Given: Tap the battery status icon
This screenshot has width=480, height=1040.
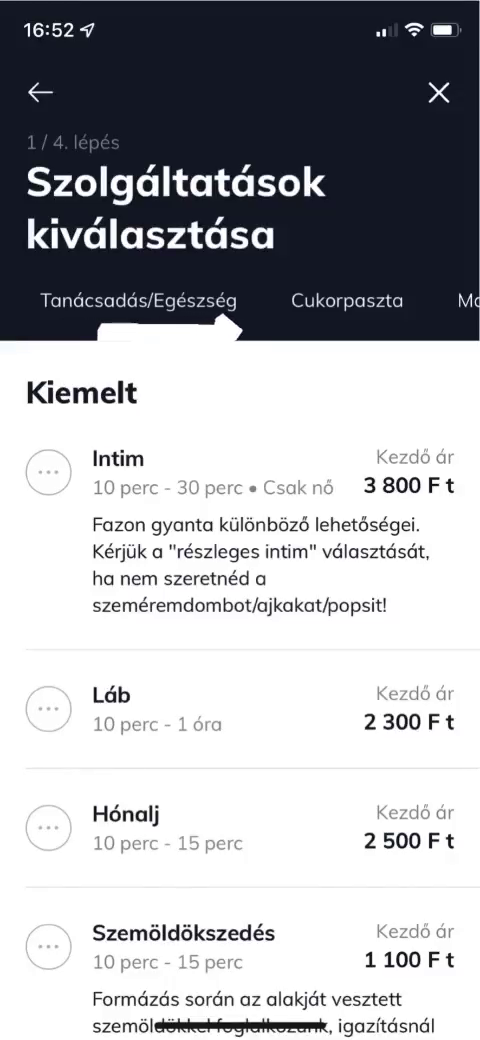Looking at the screenshot, I should (x=446, y=30).
